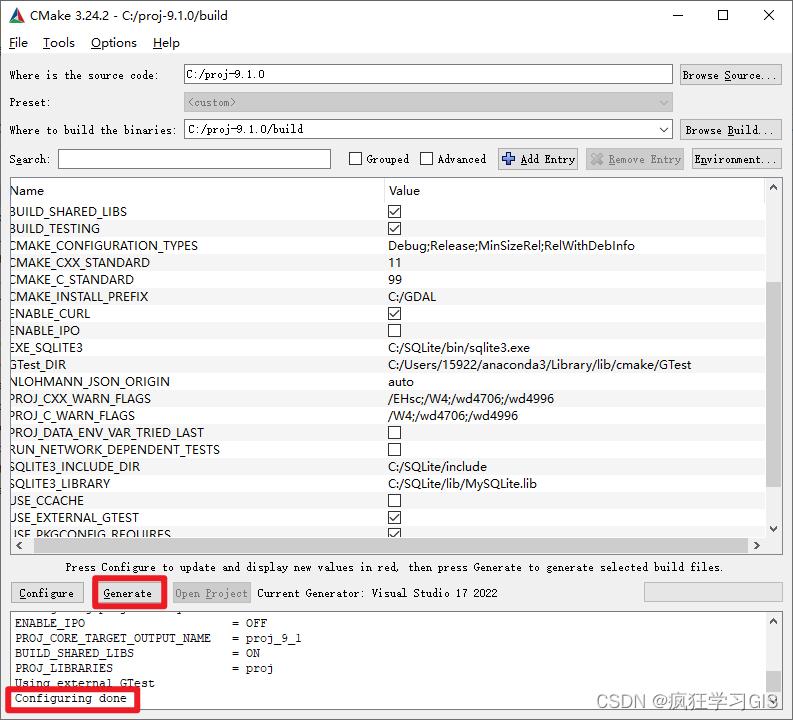
Task: Click the plus icon on Add Entry
Action: click(x=508, y=159)
